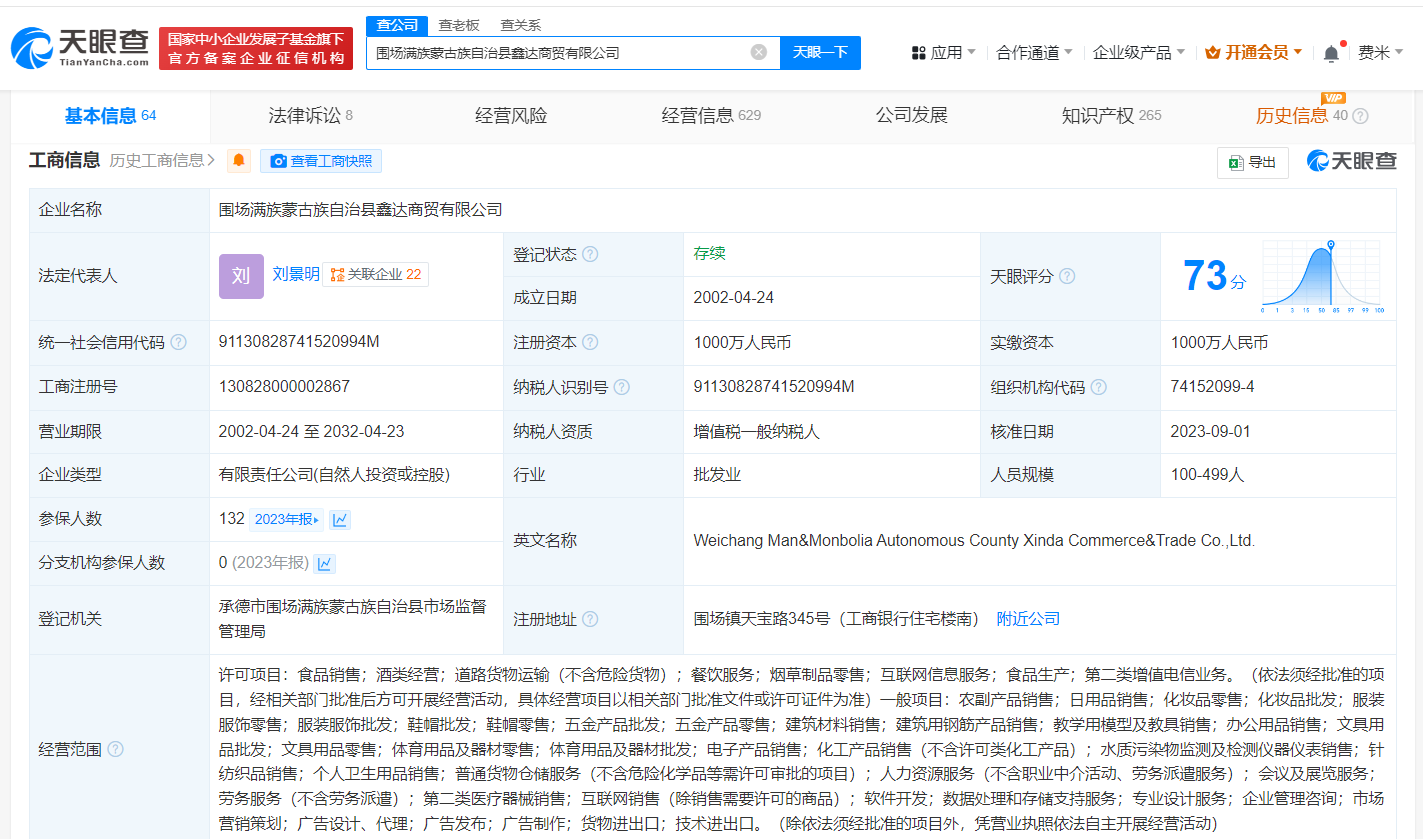Image resolution: width=1423 pixels, height=839 pixels.
Task: Open the 知识产权 tab
Action: (1110, 116)
